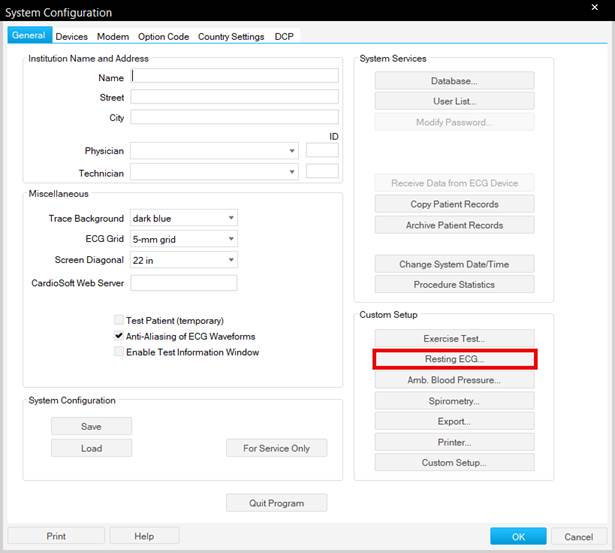
Task: Enable Test Patient (temporary) checkbox
Action: tap(119, 320)
